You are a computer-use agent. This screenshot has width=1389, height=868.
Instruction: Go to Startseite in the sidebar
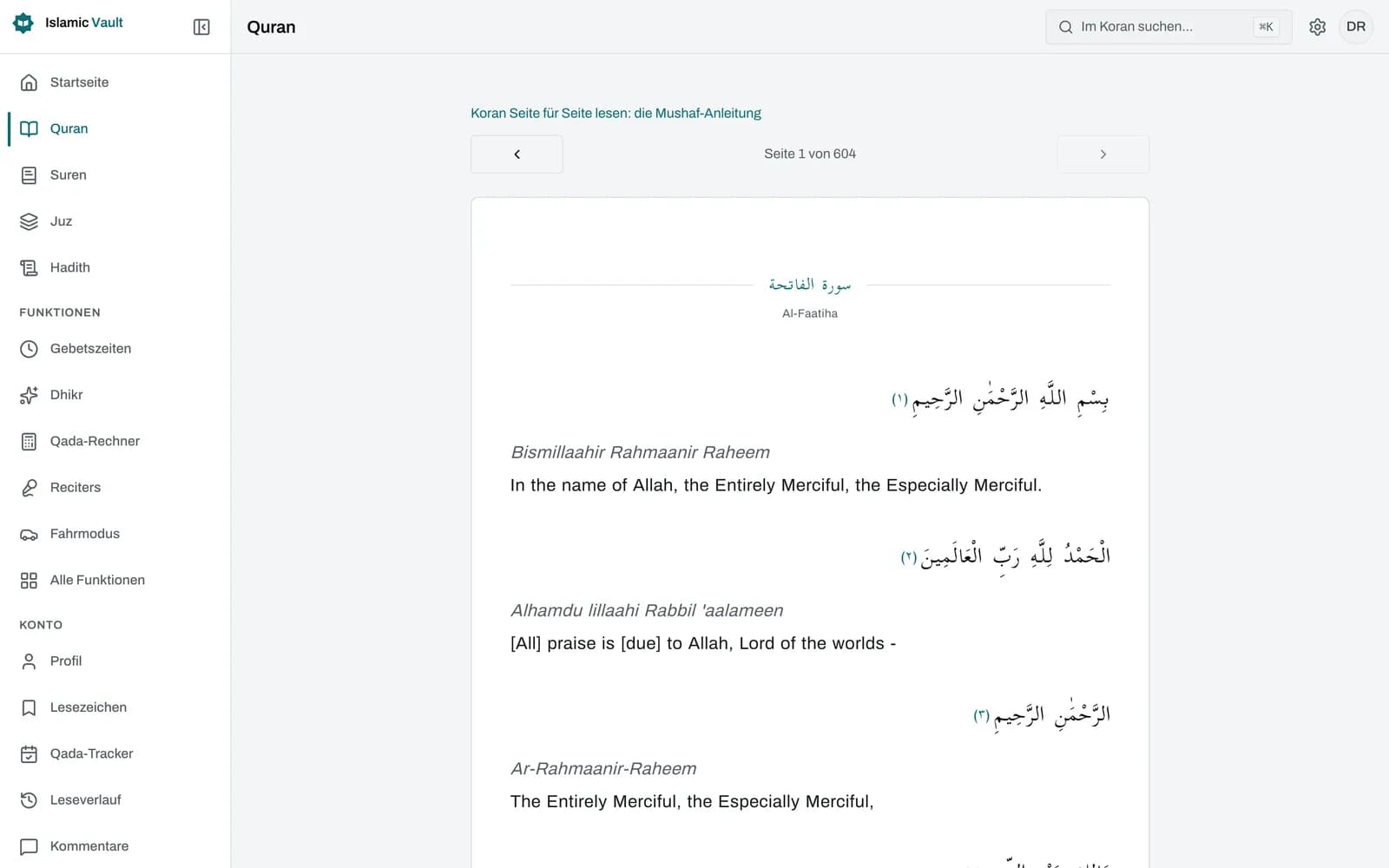(x=115, y=82)
